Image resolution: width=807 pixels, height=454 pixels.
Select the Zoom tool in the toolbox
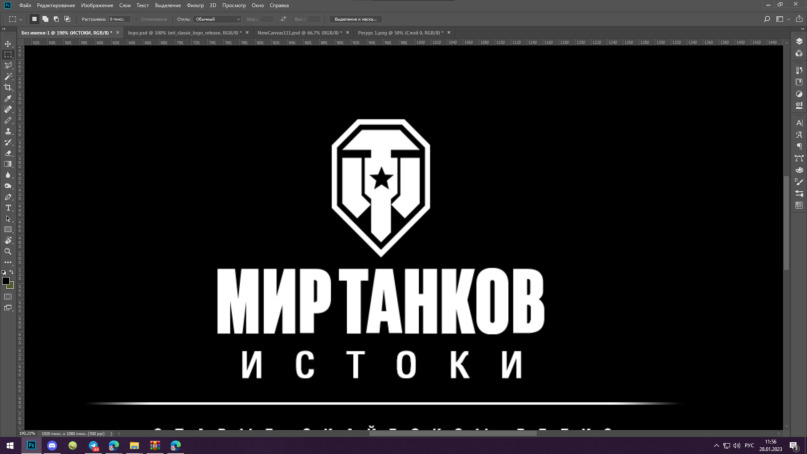point(8,252)
